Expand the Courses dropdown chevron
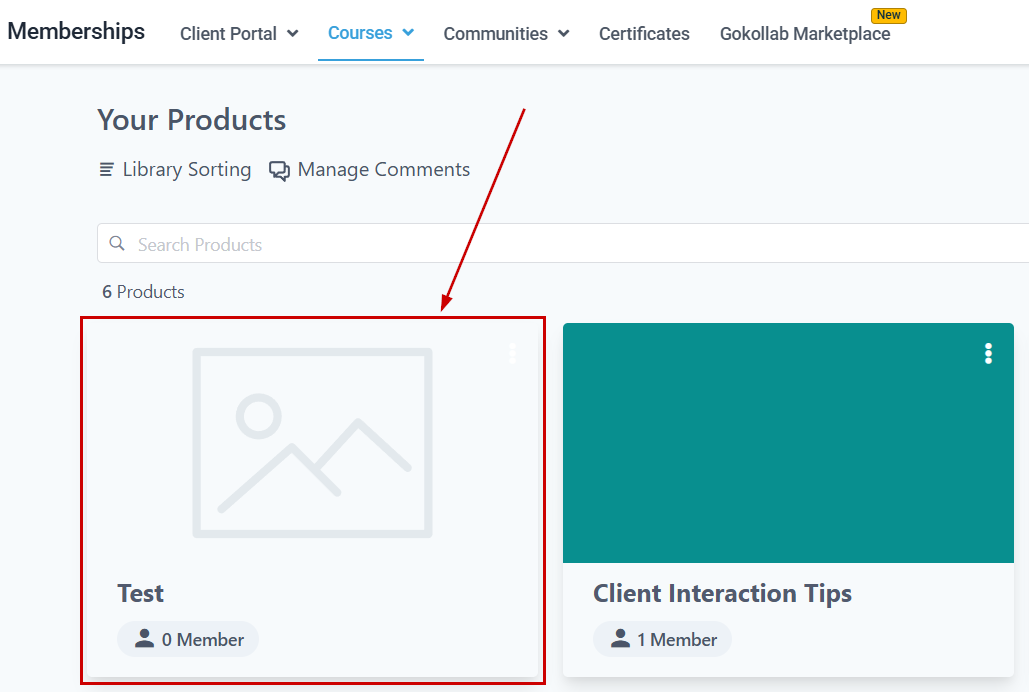Screen dimensions: 1029x692 tap(408, 33)
